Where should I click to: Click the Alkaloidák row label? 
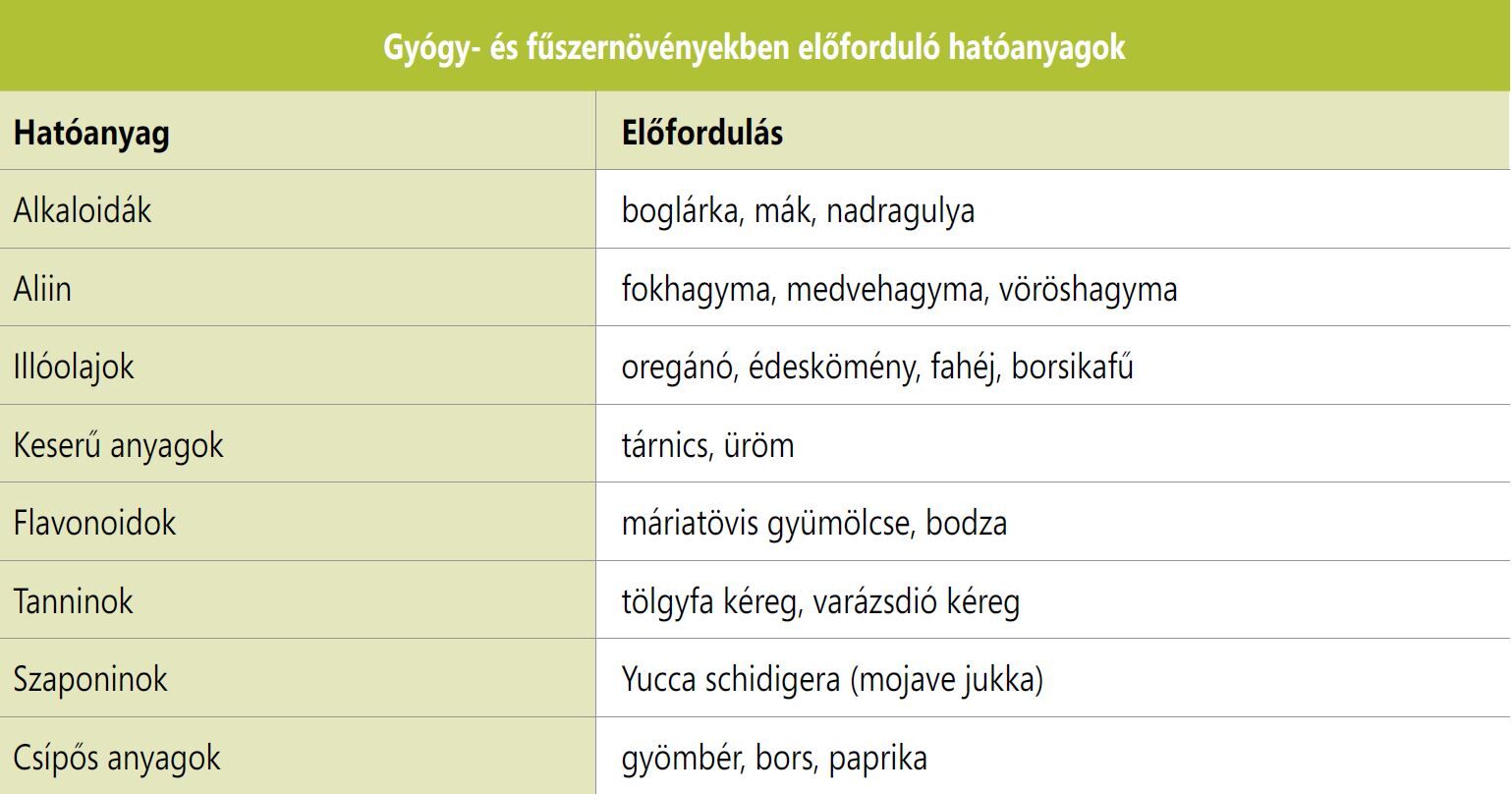pos(83,210)
